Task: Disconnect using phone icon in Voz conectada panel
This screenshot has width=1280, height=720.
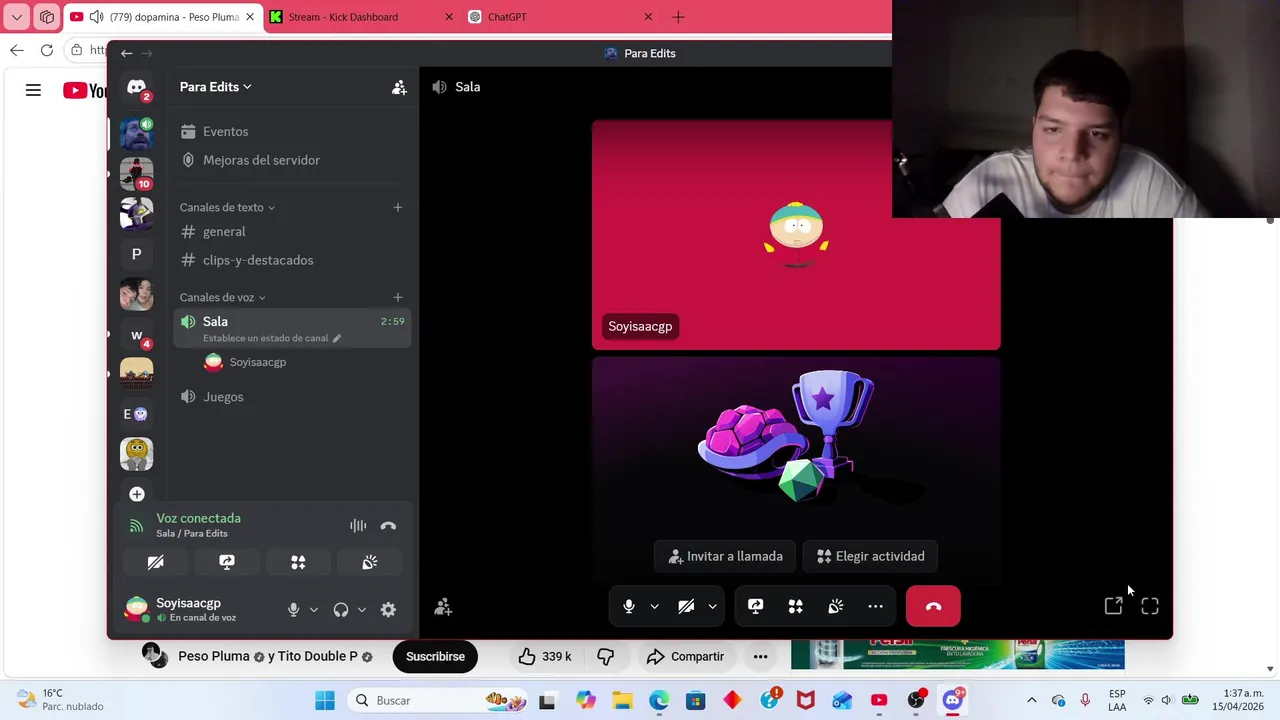Action: click(388, 526)
